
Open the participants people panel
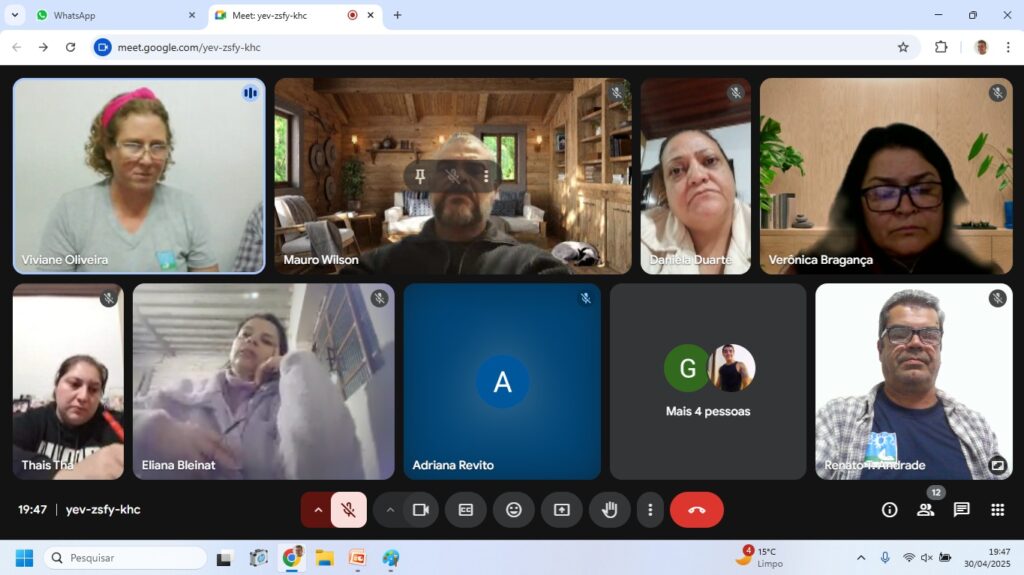click(x=925, y=510)
